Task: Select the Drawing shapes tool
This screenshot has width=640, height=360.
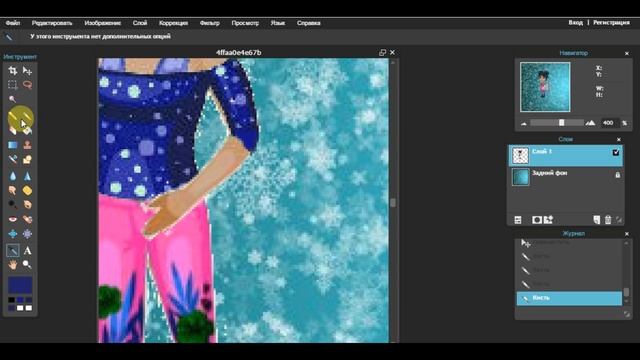Action: 27,159
